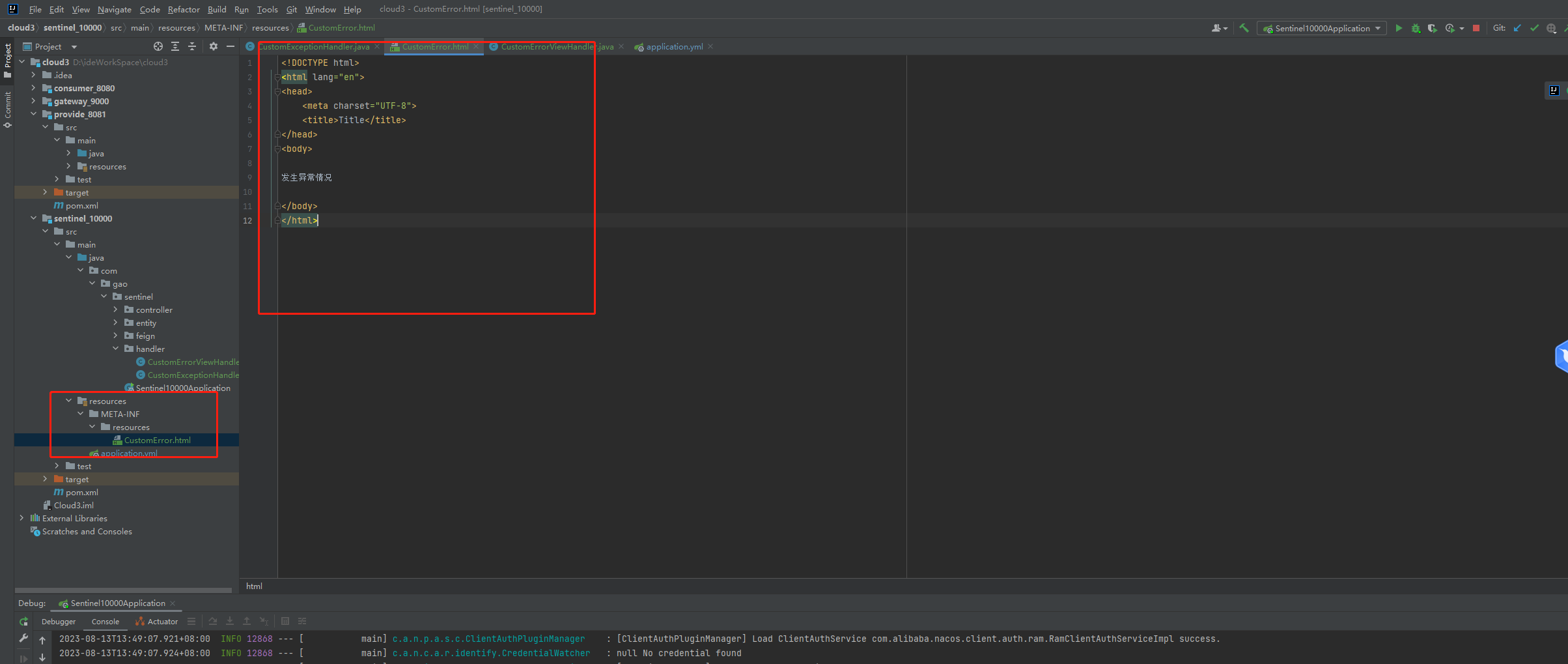Open debug settings wrench icon

point(23,639)
